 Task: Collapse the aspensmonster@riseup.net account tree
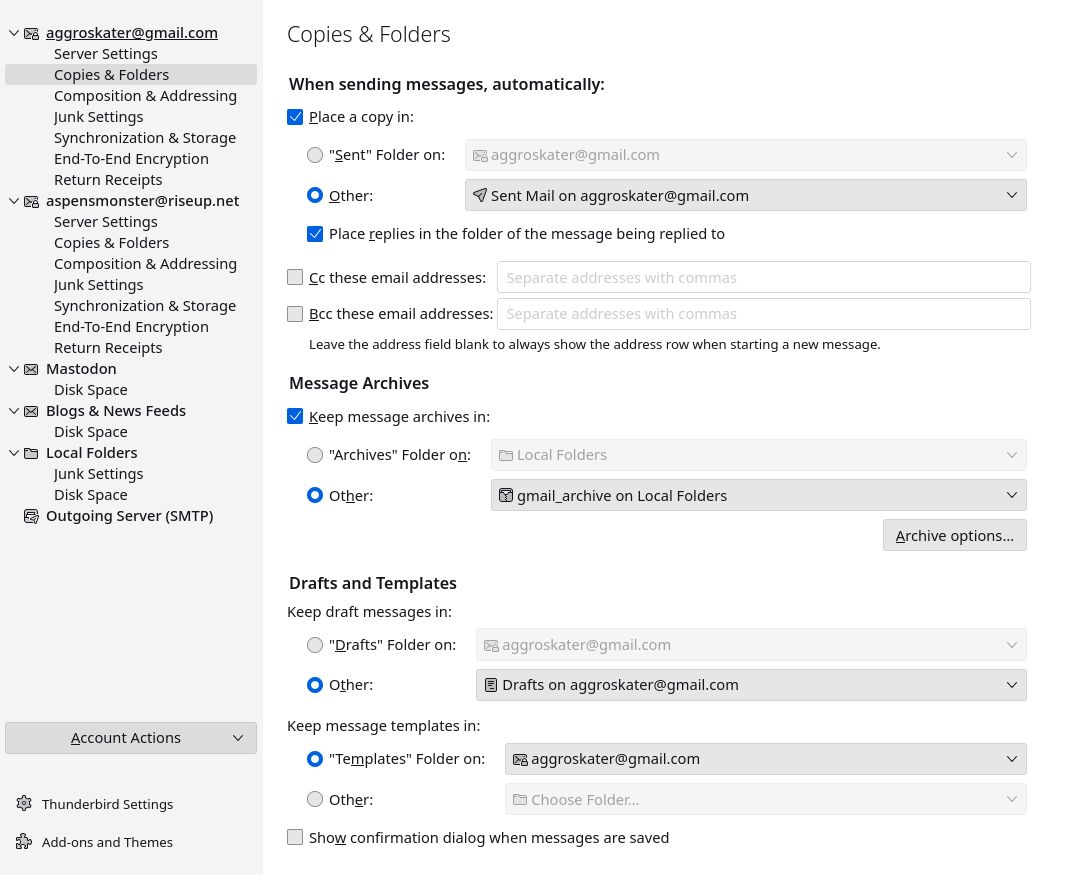14,201
